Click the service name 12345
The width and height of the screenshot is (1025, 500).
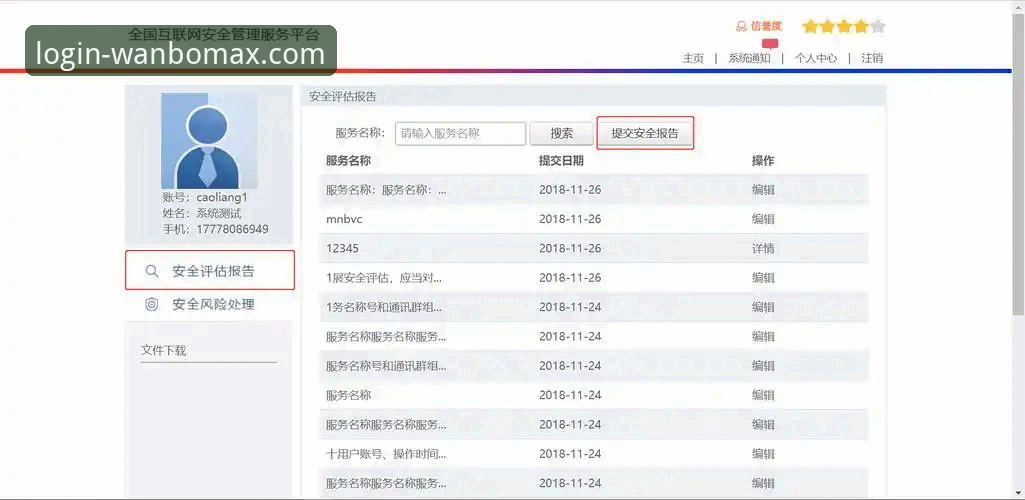(342, 248)
